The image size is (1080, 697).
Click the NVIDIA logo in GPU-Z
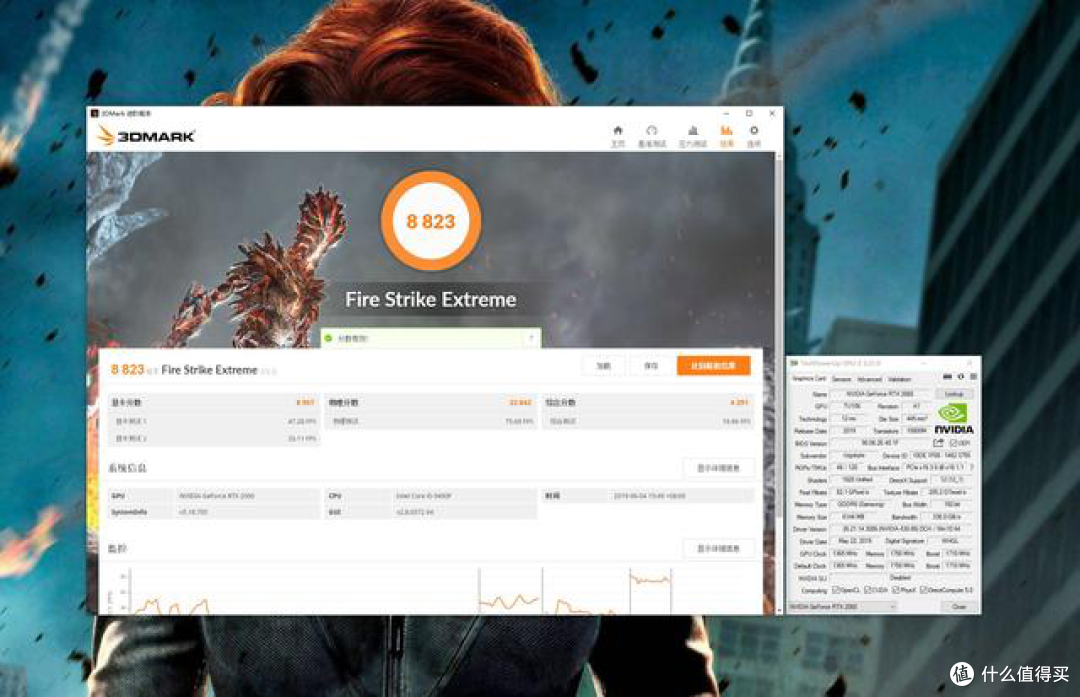pyautogui.click(x=953, y=419)
